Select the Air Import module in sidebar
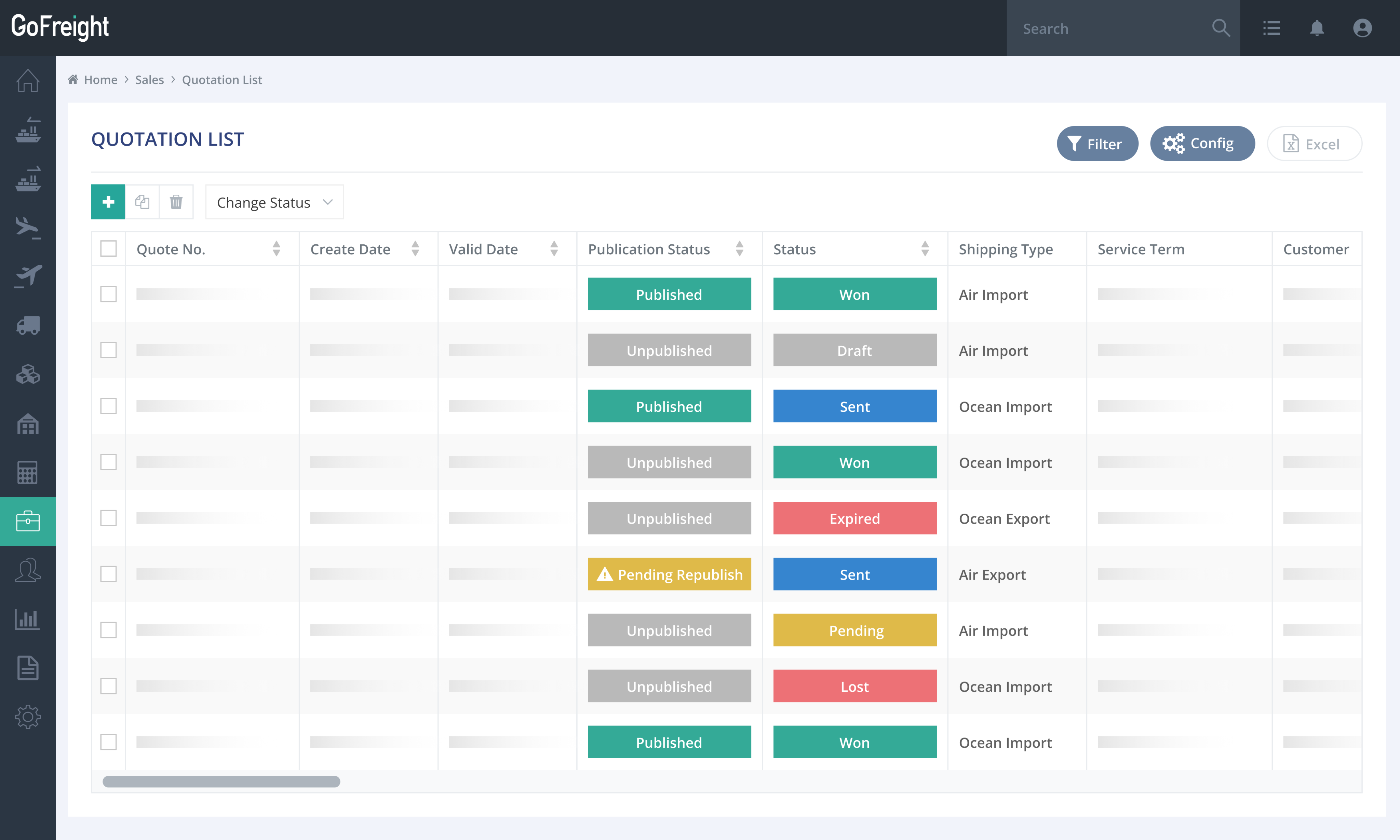 point(28,227)
